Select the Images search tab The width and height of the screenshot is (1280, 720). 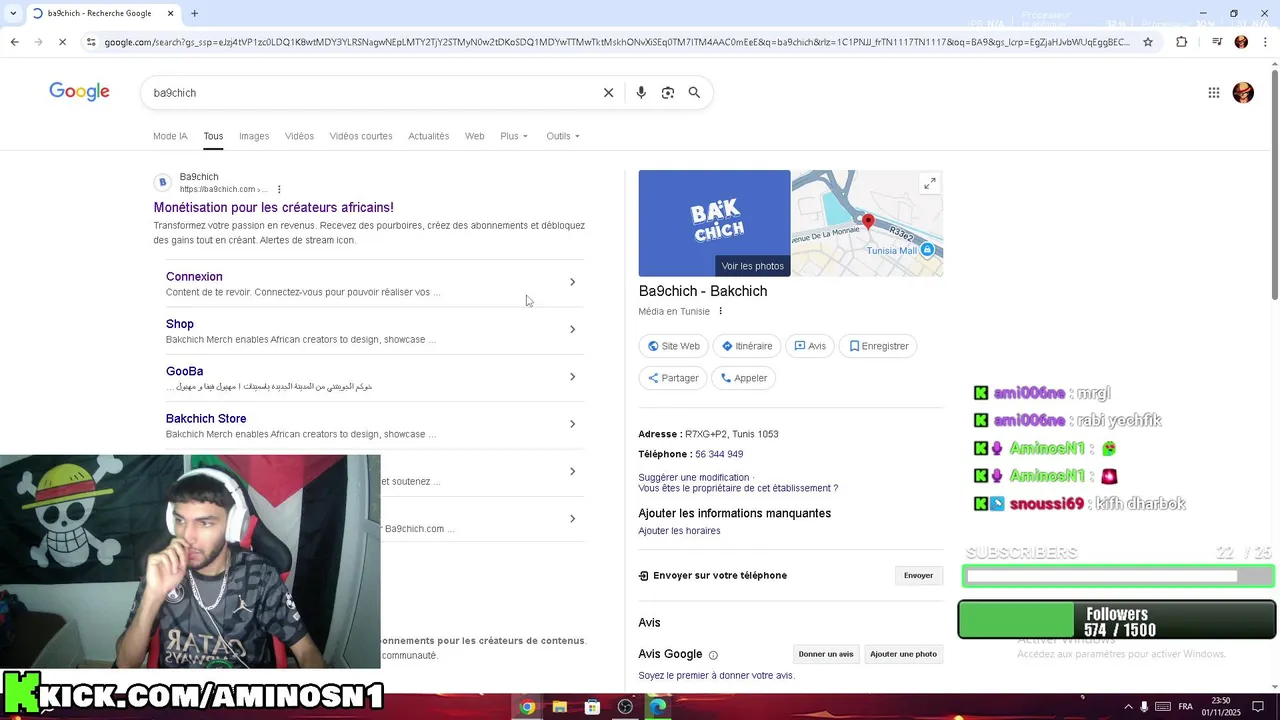(x=254, y=136)
